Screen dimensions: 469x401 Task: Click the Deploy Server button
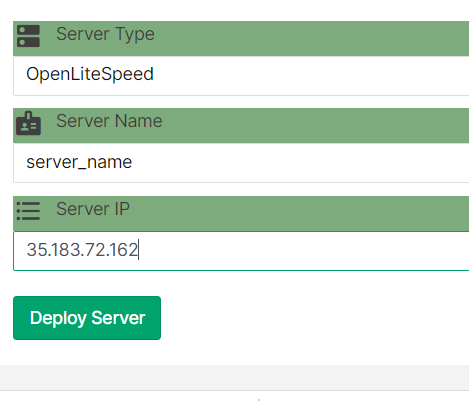pos(87,318)
